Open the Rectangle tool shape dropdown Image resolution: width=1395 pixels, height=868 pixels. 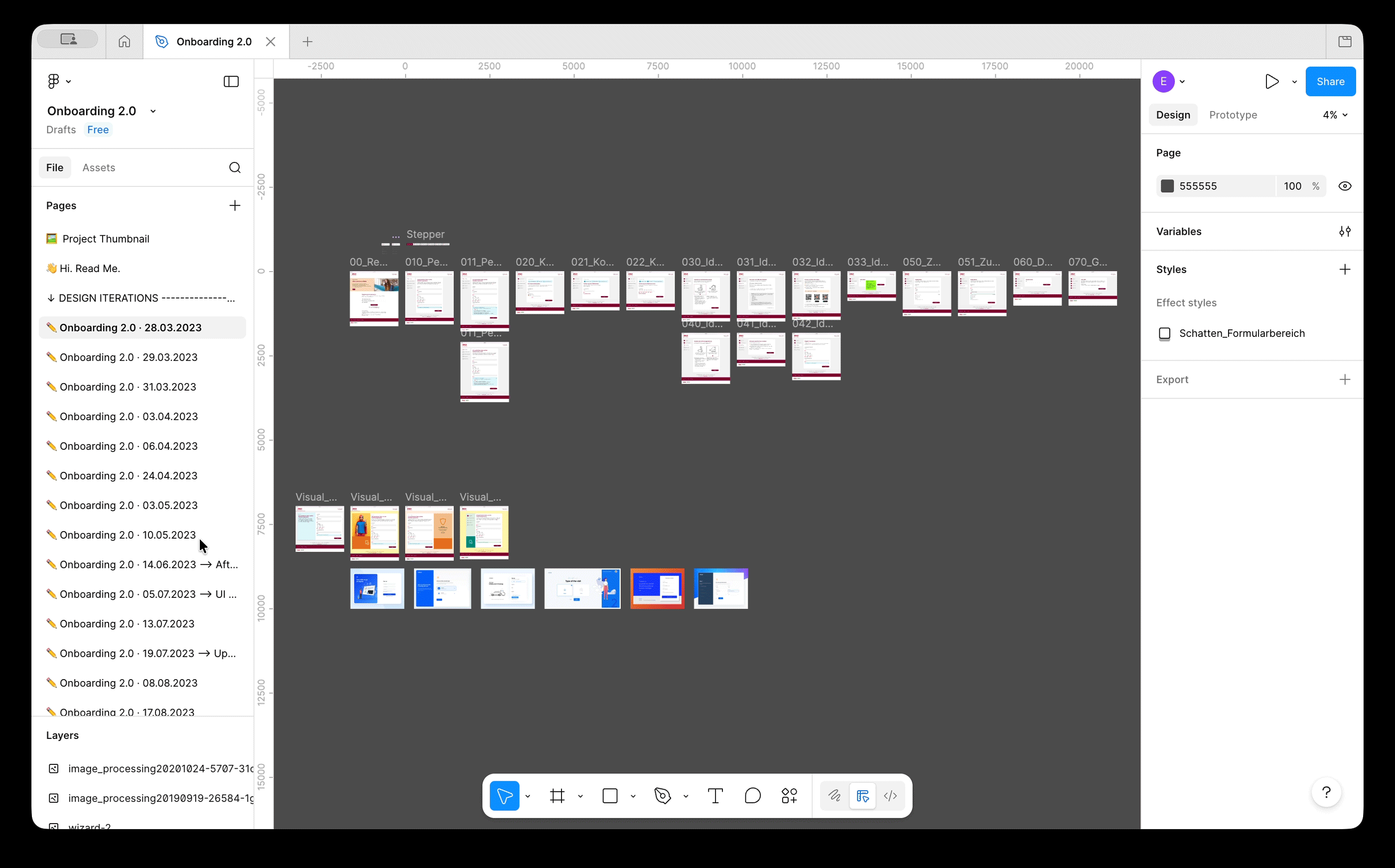tap(633, 796)
